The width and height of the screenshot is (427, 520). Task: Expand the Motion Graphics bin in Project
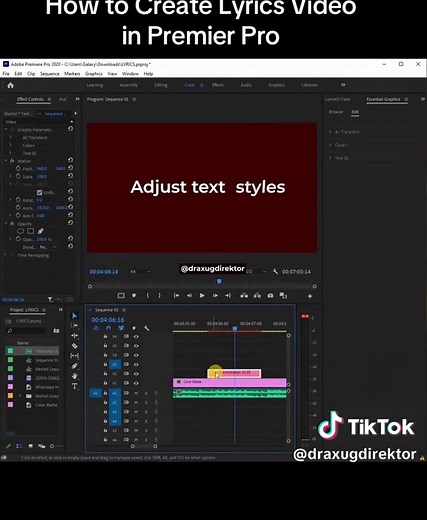(x=20, y=396)
